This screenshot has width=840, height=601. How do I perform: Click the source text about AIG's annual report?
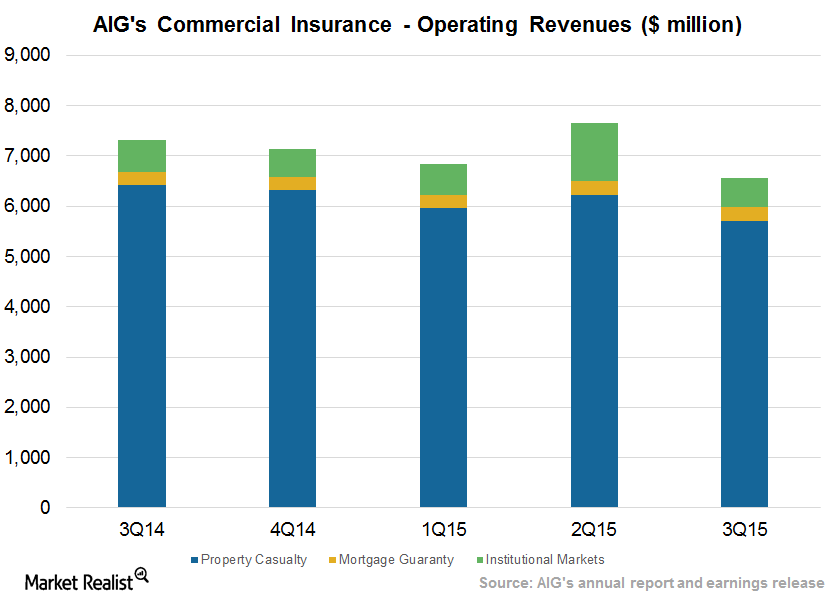pyautogui.click(x=651, y=583)
